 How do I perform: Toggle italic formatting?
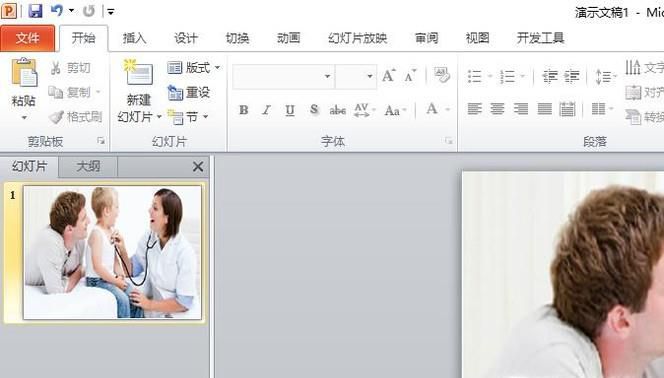pos(266,110)
